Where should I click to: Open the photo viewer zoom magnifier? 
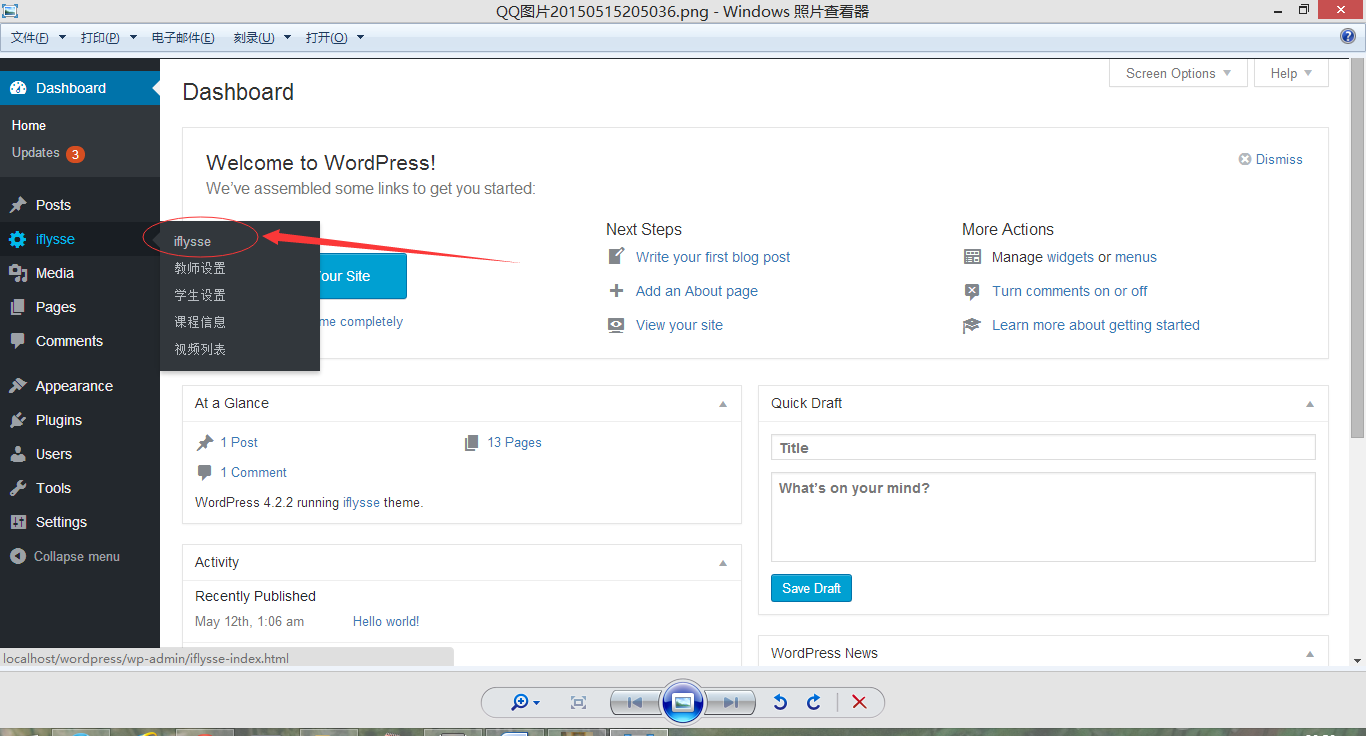[525, 702]
